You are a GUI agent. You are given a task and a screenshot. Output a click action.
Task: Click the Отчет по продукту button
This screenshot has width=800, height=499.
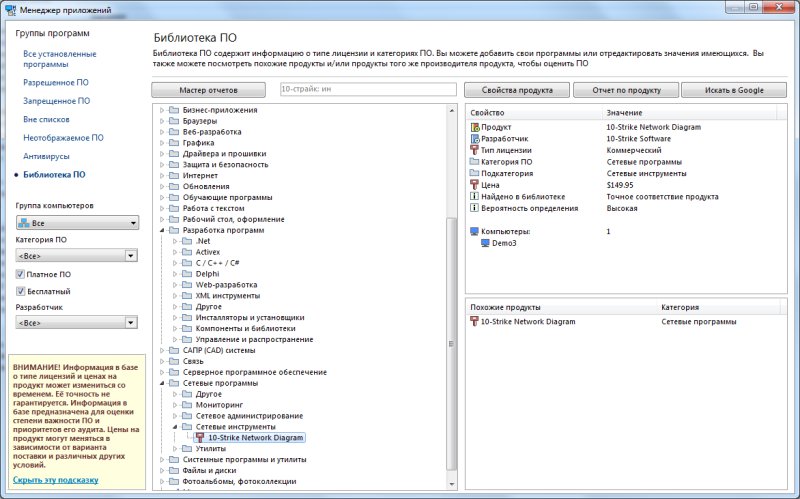click(x=626, y=90)
